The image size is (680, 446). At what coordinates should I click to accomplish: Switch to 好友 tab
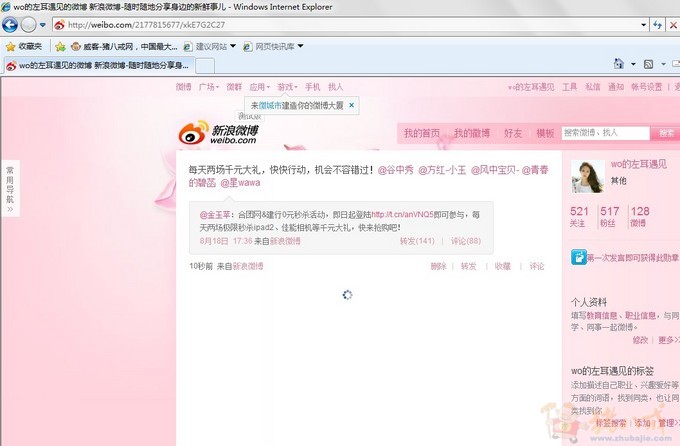pos(512,133)
